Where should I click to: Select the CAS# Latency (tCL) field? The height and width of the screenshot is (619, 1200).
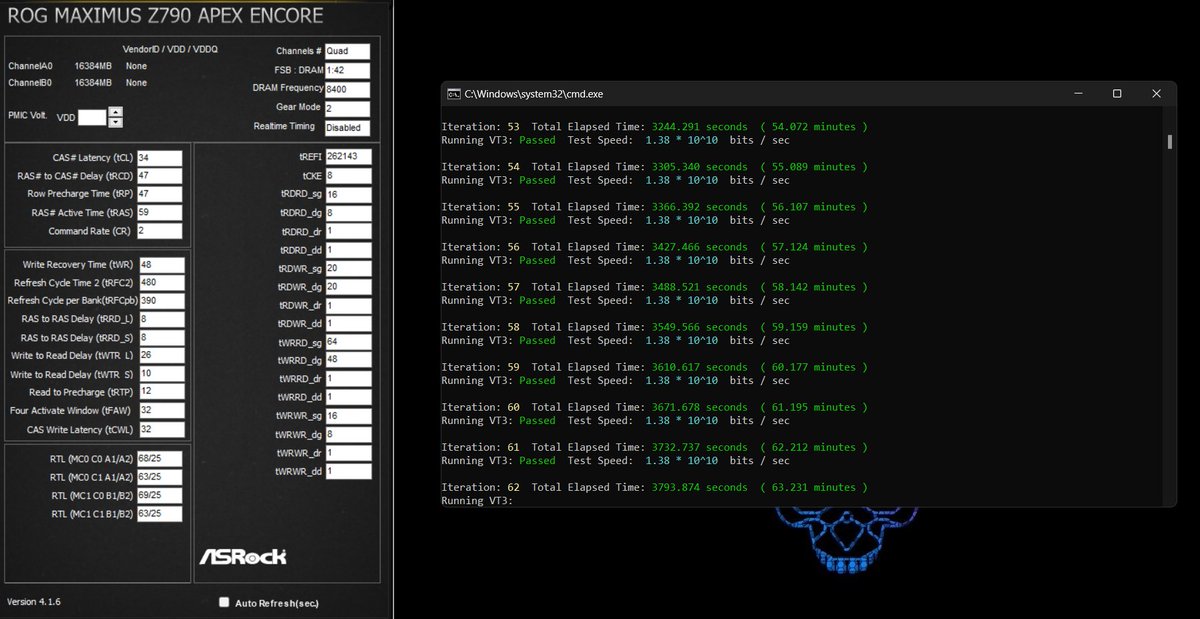click(x=159, y=158)
